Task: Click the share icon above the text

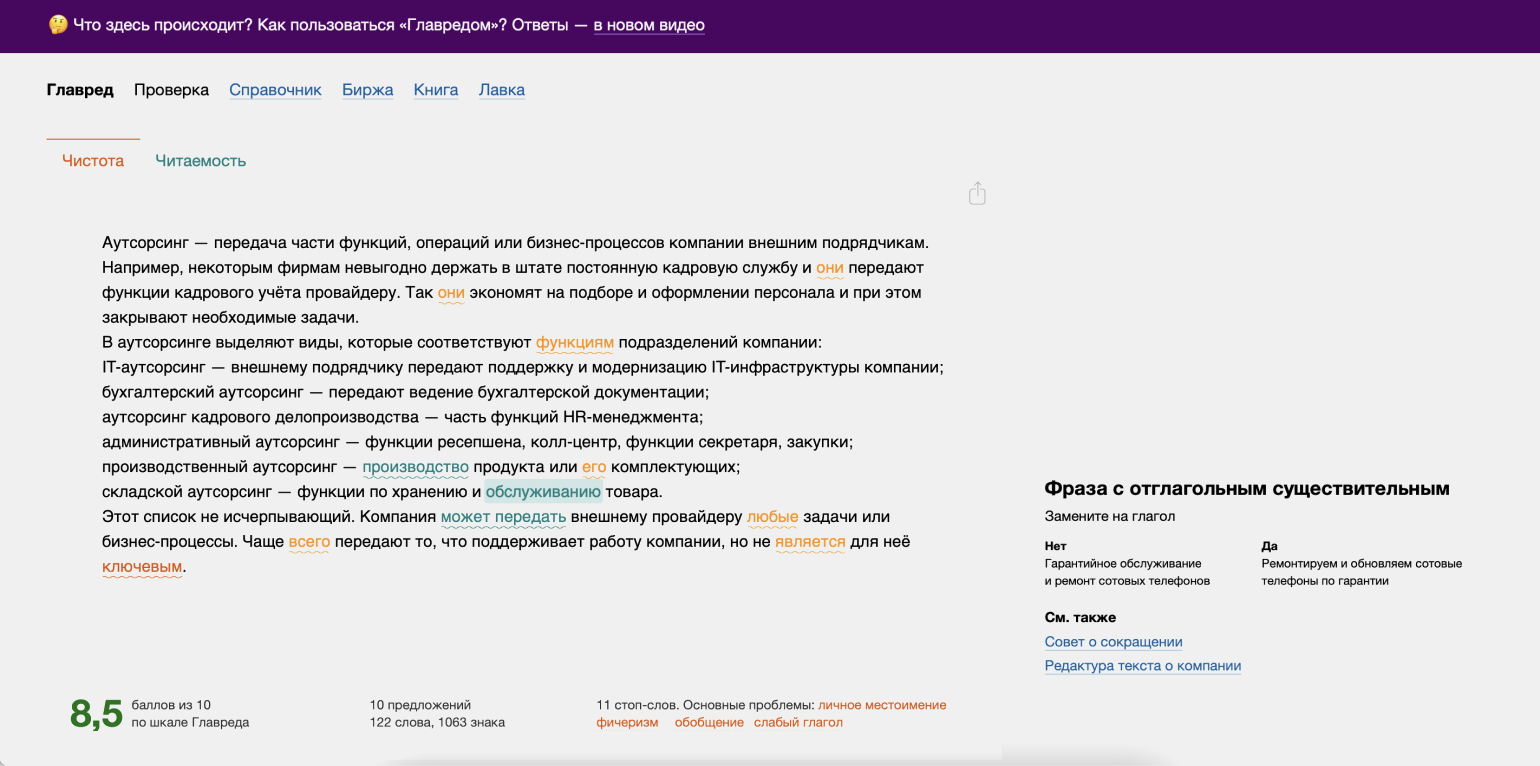Action: tap(977, 194)
